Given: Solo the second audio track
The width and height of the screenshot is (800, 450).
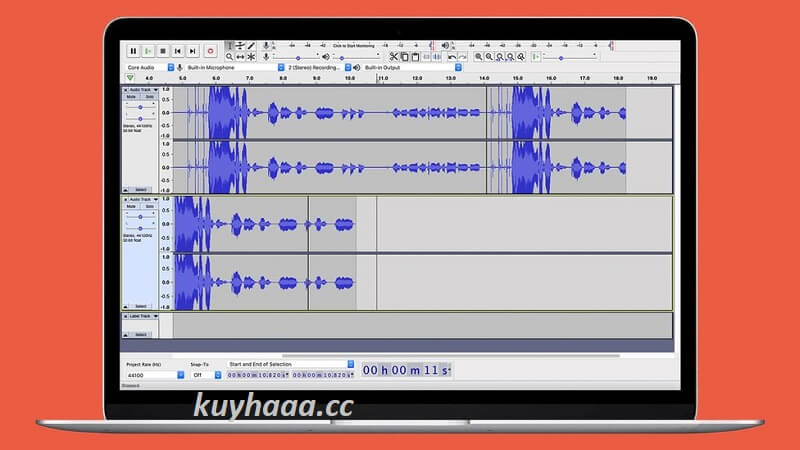Looking at the screenshot, I should click(149, 206).
